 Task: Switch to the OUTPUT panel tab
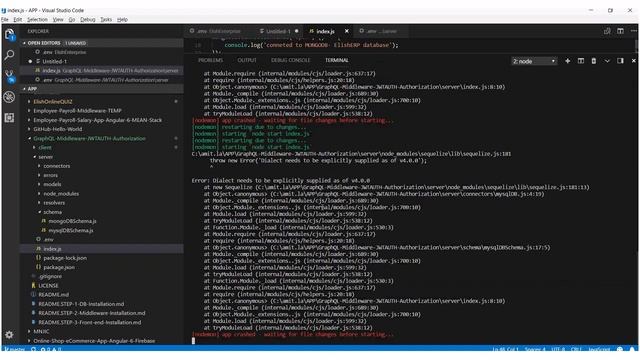pyautogui.click(x=247, y=60)
